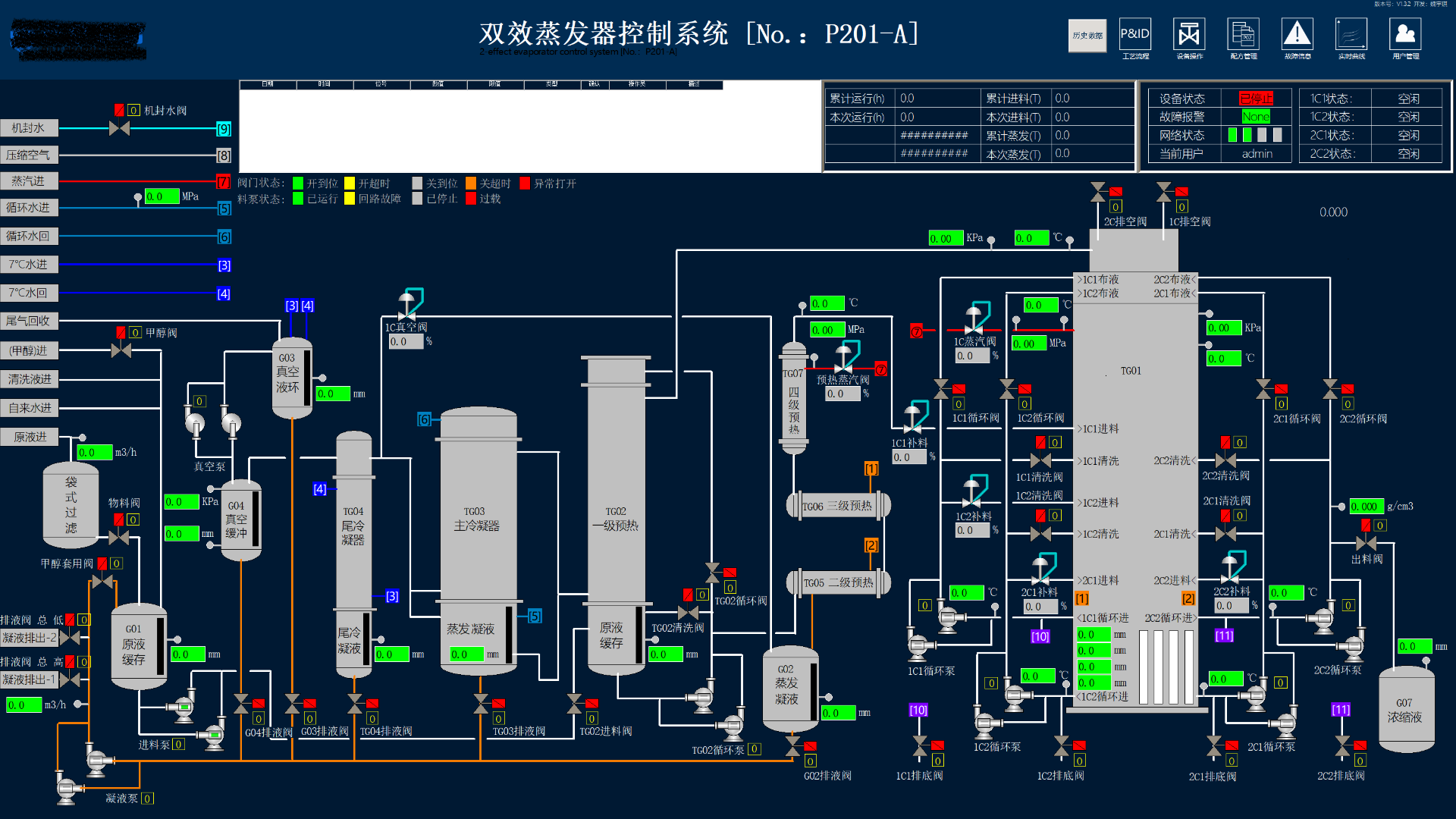Open the P&ID 工艺流程 page

1134,39
